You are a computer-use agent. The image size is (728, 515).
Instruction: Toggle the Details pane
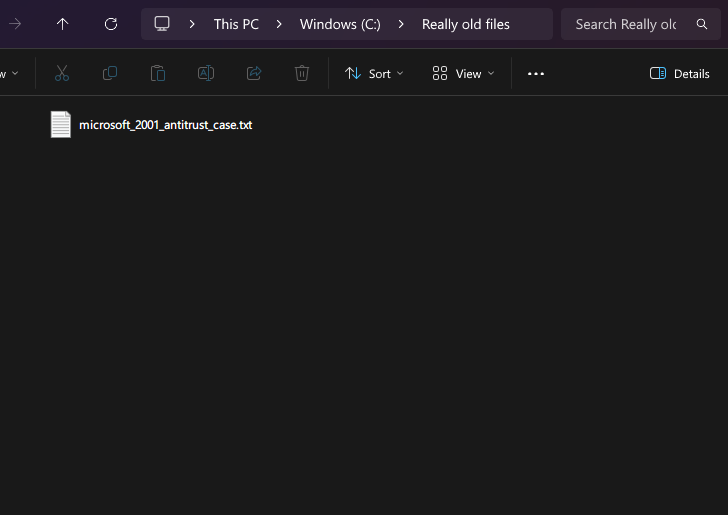click(x=679, y=73)
